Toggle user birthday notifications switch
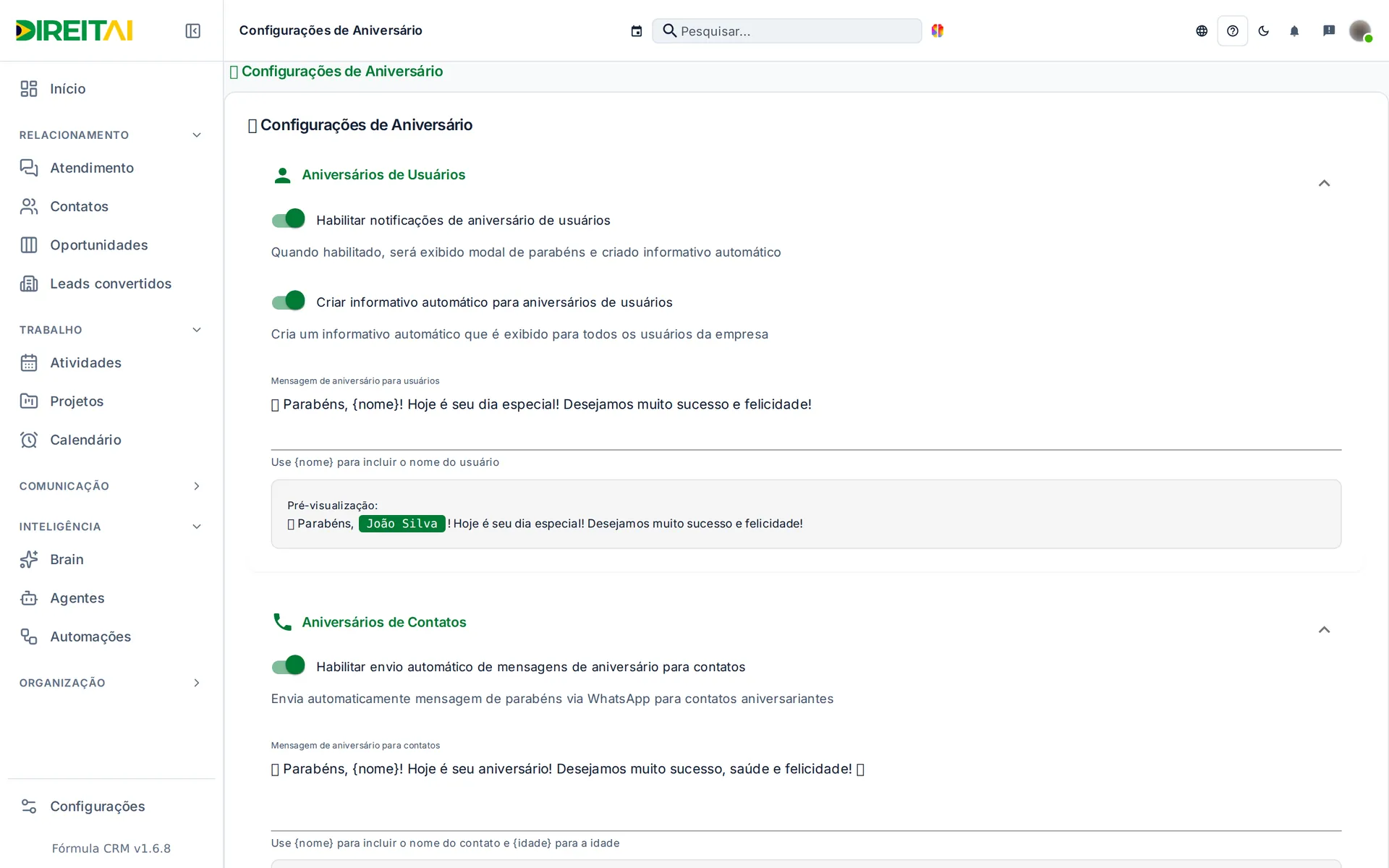The width and height of the screenshot is (1389, 868). 288,219
